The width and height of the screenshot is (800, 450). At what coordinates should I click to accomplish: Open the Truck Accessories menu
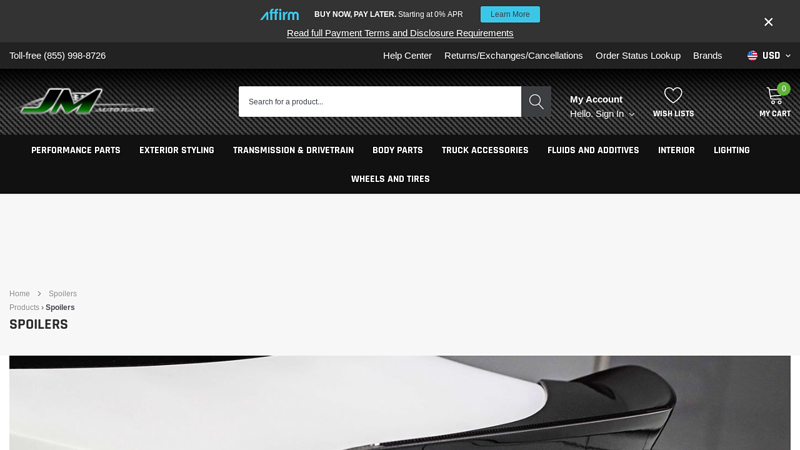[485, 150]
